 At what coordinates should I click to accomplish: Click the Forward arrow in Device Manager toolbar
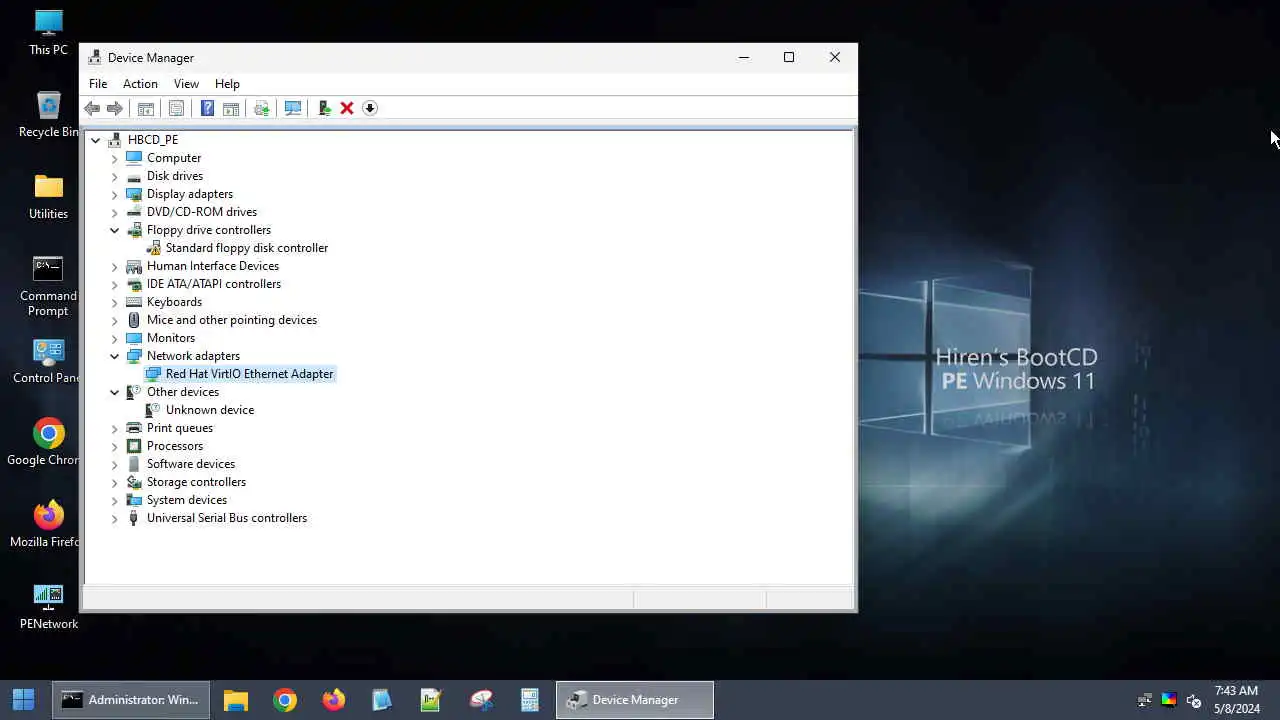115,108
